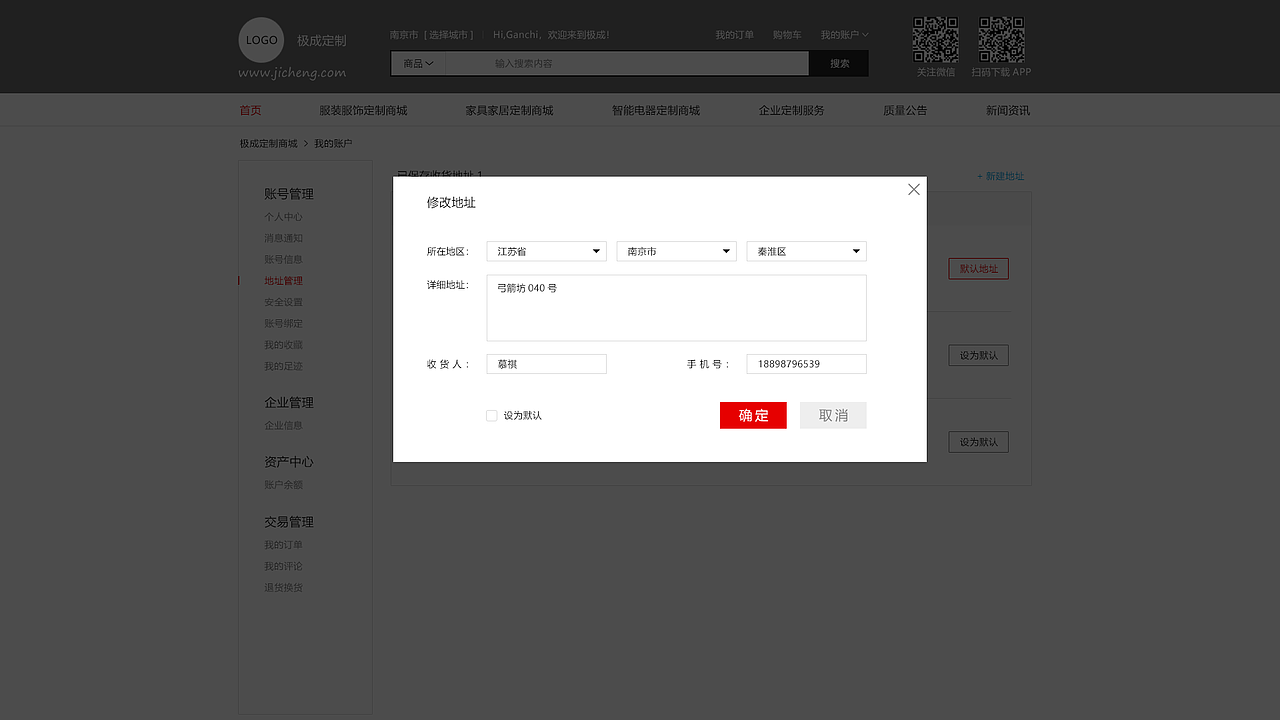Open 我的收藏 from the account sidebar
This screenshot has width=1280, height=720.
point(283,344)
